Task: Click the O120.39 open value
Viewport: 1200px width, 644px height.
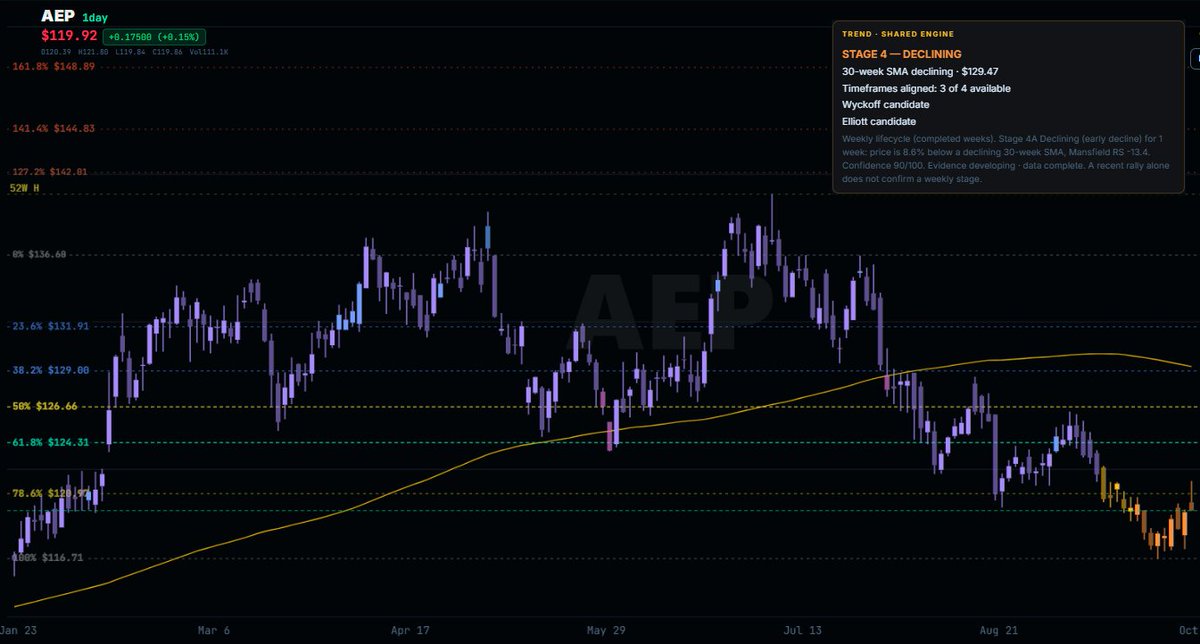Action: 56,52
